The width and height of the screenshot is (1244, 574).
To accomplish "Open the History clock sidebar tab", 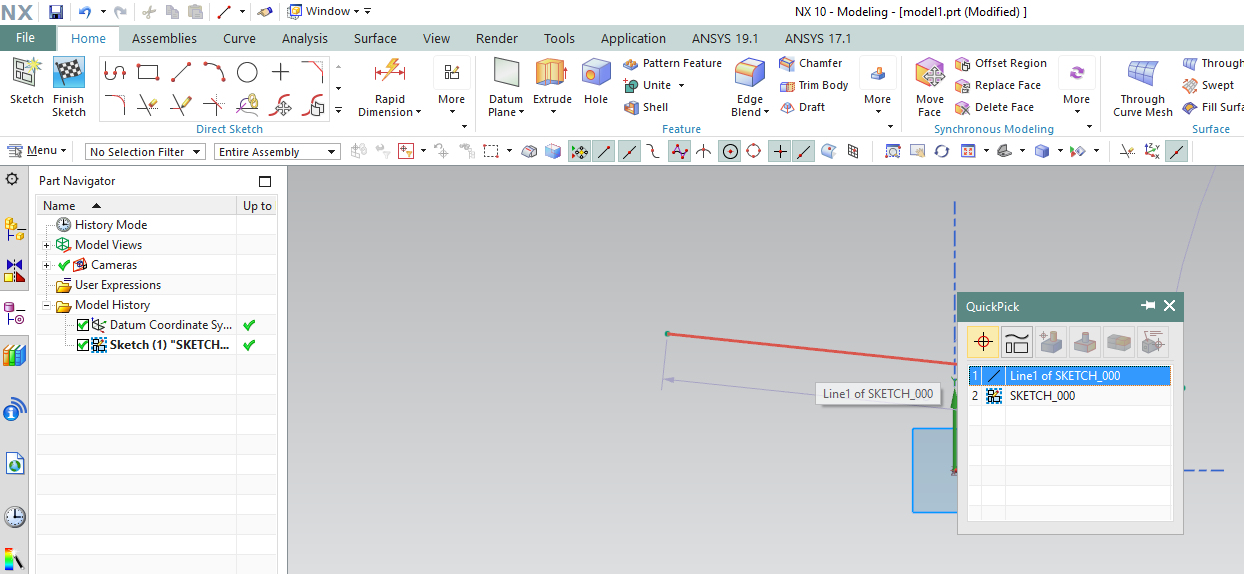I will click(15, 517).
